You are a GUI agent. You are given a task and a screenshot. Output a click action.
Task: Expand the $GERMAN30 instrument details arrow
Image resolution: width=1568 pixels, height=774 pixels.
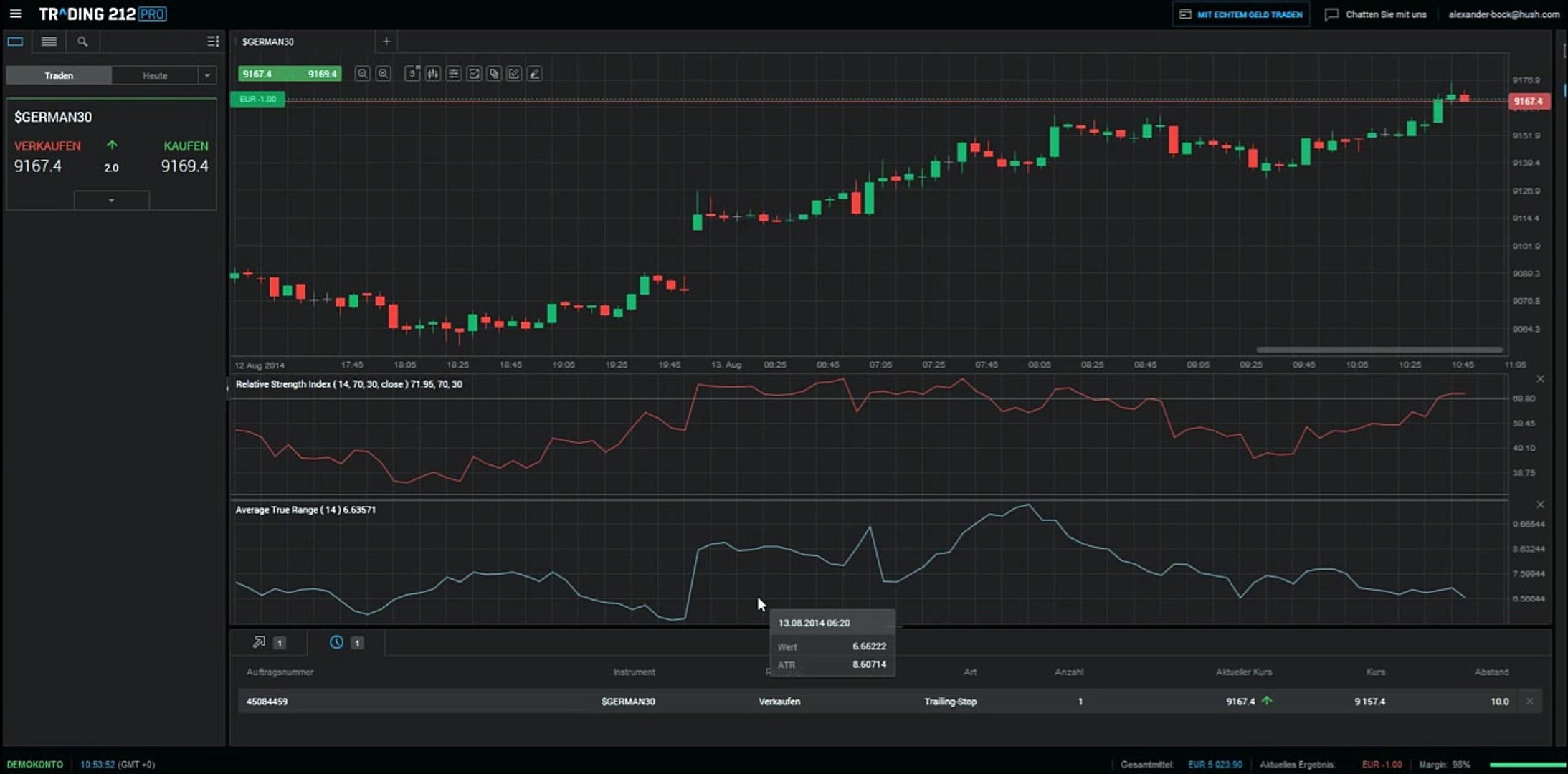point(111,200)
